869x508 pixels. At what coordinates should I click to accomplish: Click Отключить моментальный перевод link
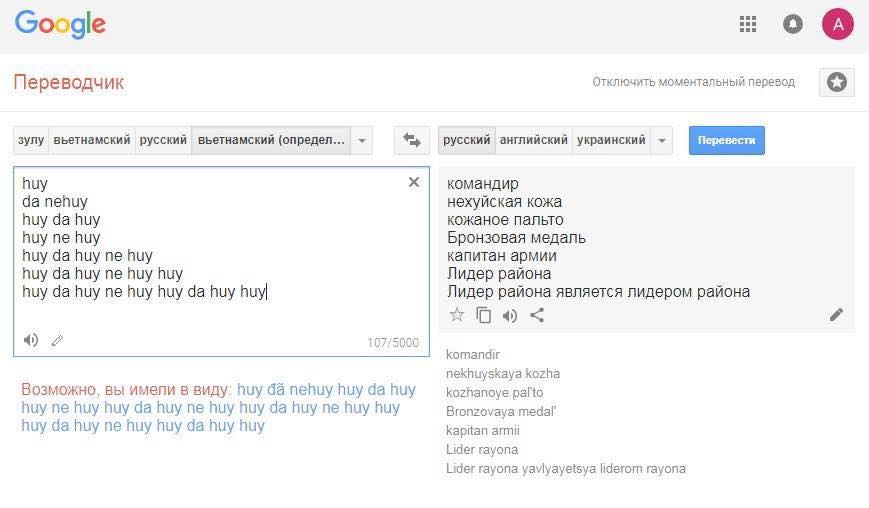tap(693, 82)
